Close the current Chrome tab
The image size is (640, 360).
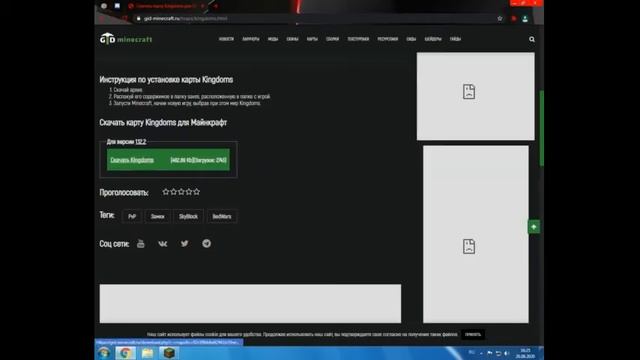click(x=202, y=6)
